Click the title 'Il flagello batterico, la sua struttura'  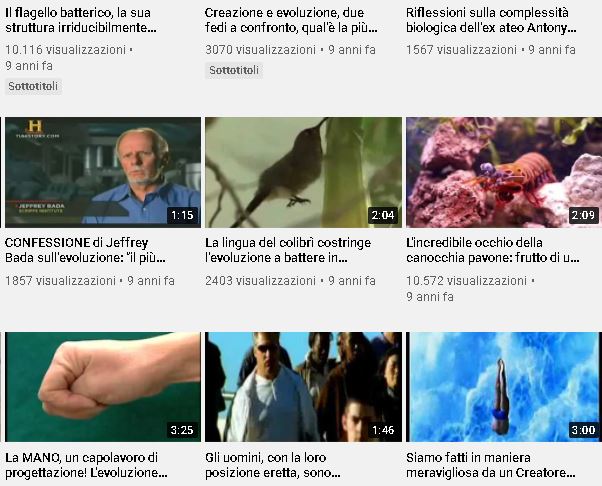coord(81,20)
